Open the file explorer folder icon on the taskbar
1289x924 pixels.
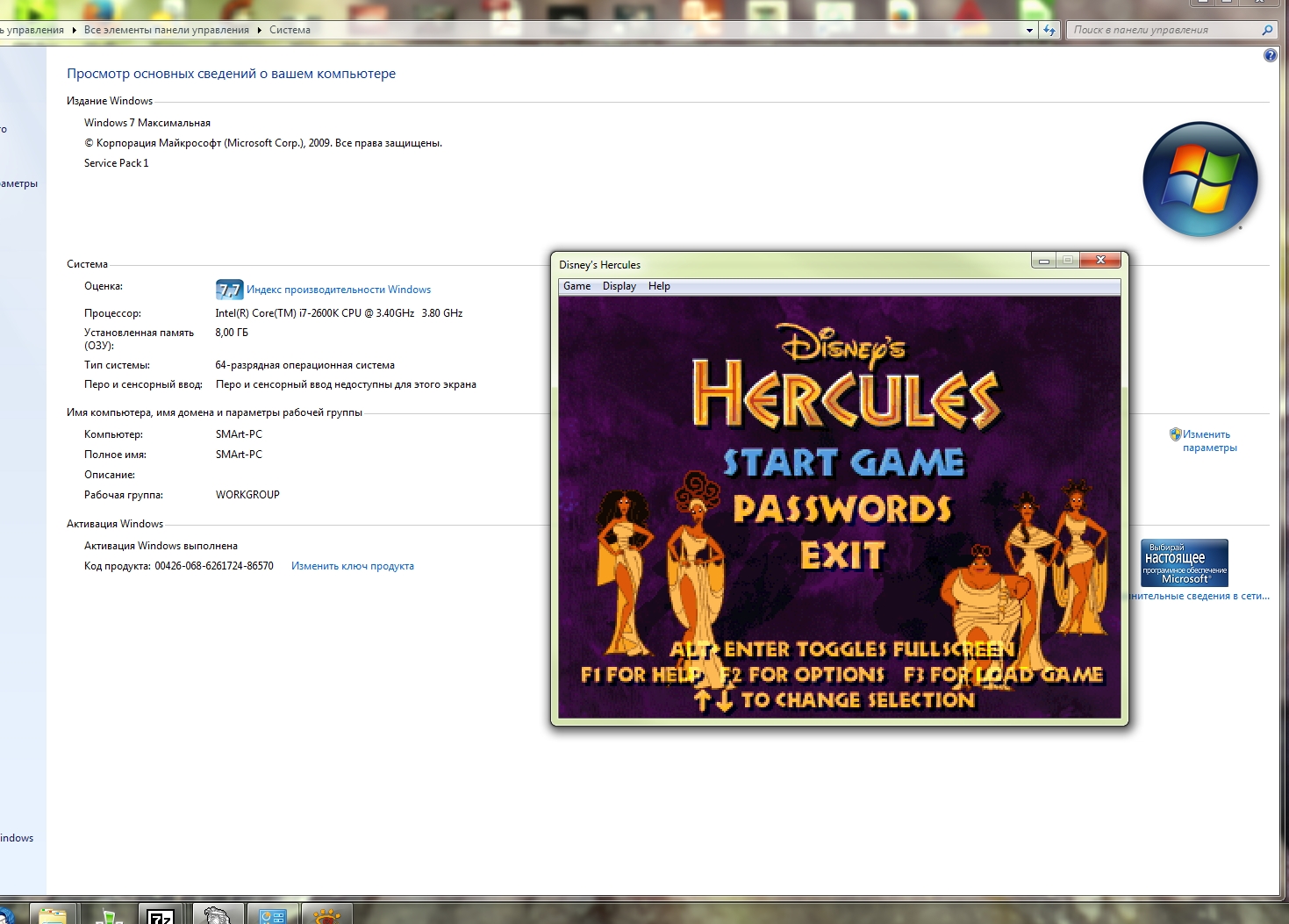[x=52, y=914]
